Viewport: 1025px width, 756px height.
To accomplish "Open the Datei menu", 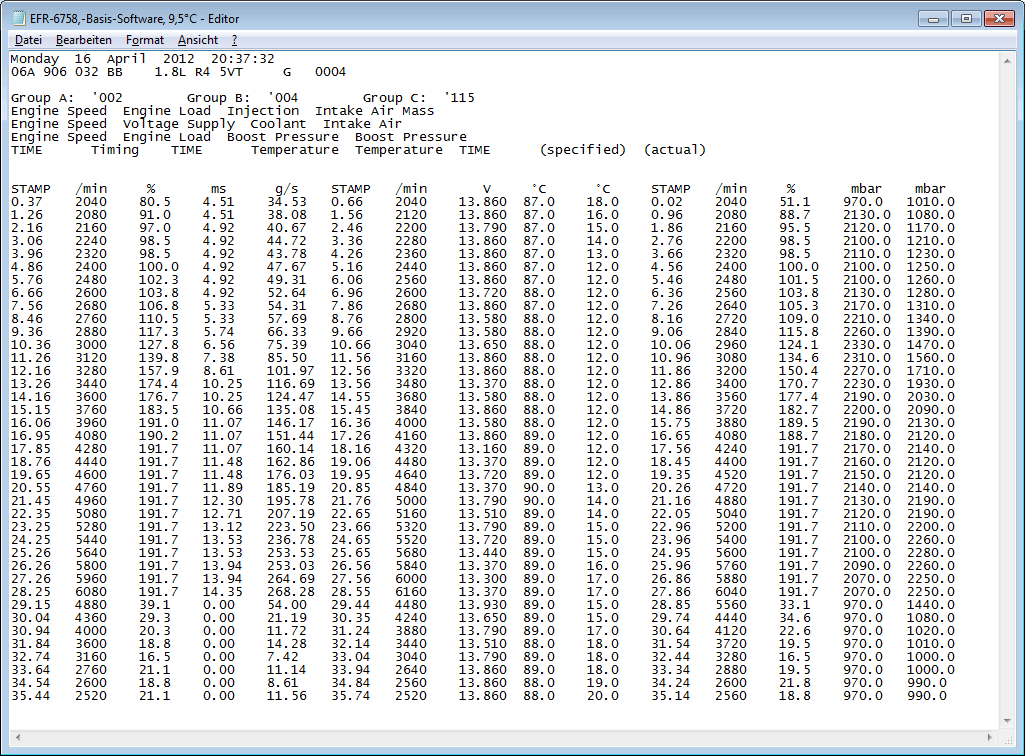I will click(28, 40).
